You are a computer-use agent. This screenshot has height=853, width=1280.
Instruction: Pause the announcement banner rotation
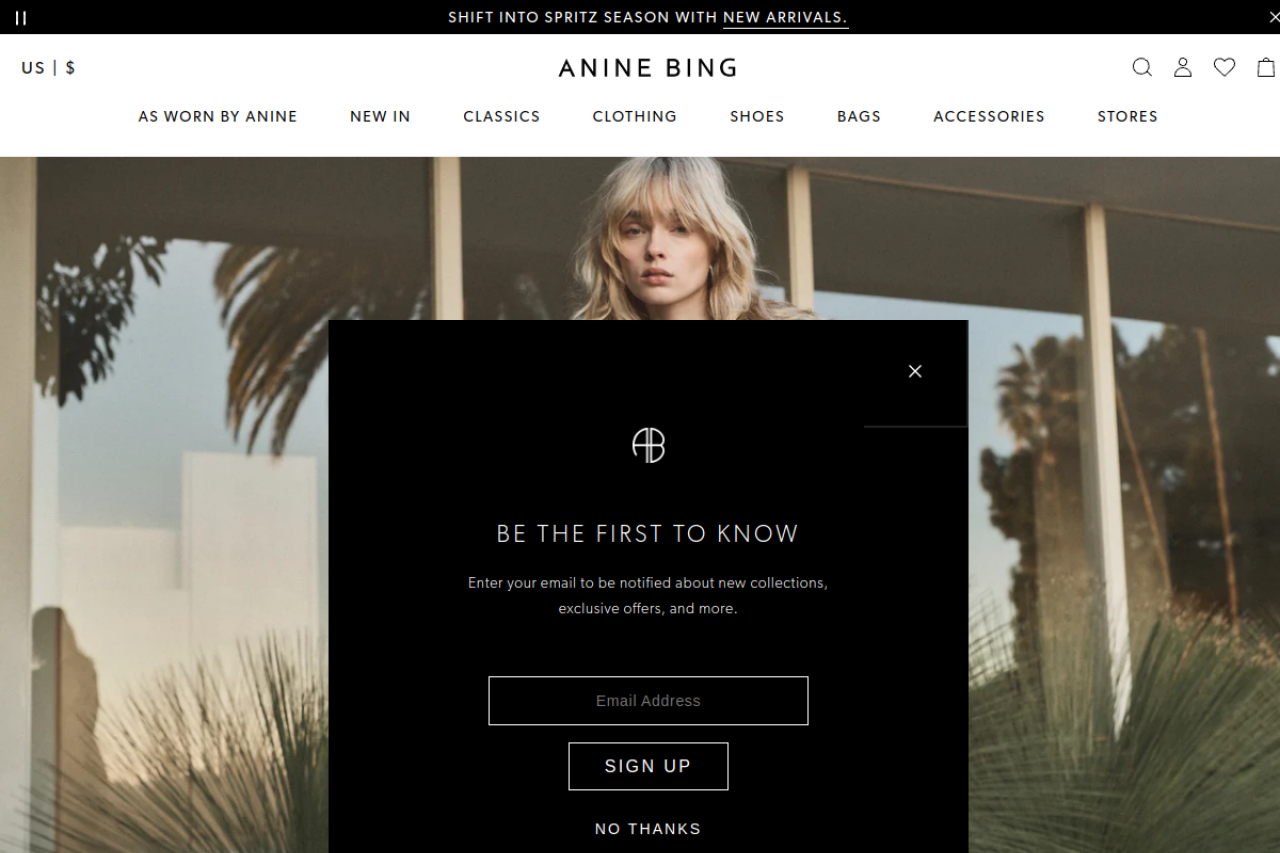point(20,17)
